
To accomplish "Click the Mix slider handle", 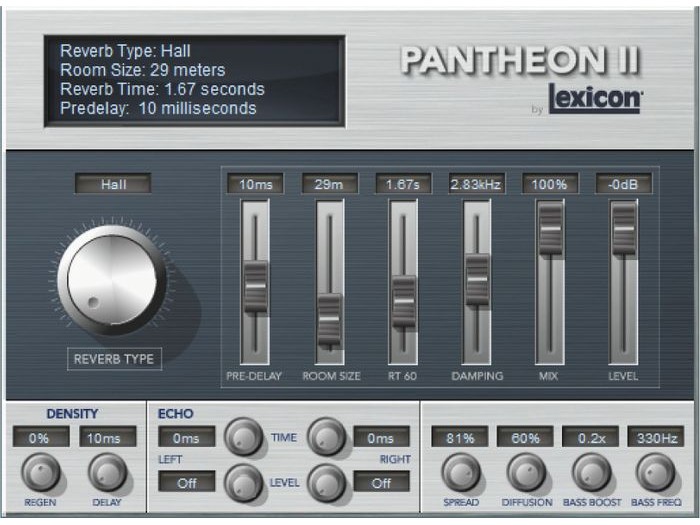I will tap(550, 229).
